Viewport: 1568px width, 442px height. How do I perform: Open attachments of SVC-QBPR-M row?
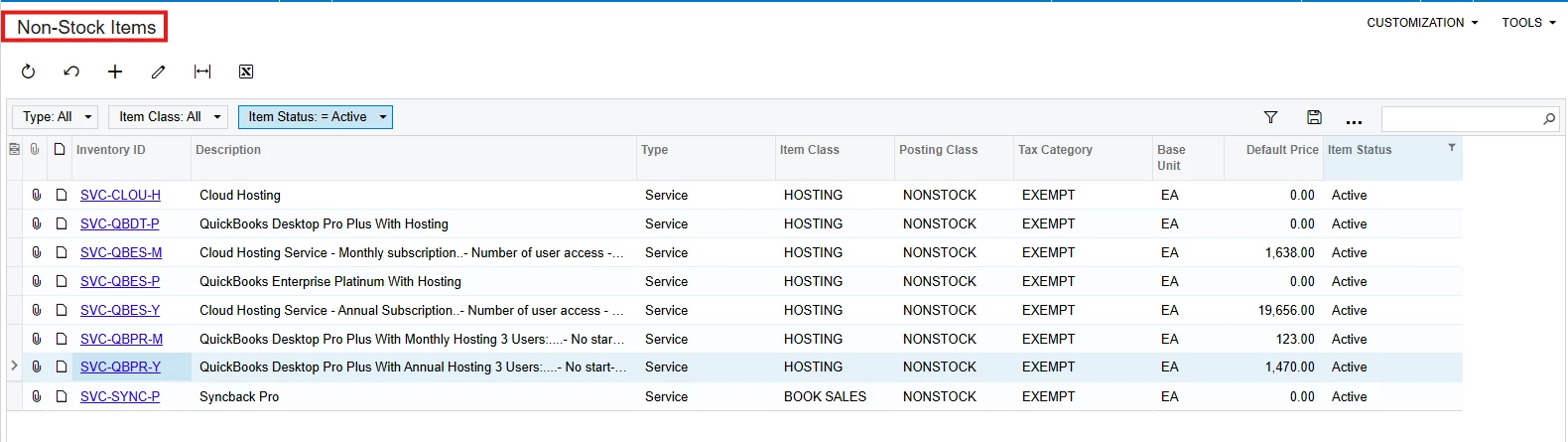(37, 339)
